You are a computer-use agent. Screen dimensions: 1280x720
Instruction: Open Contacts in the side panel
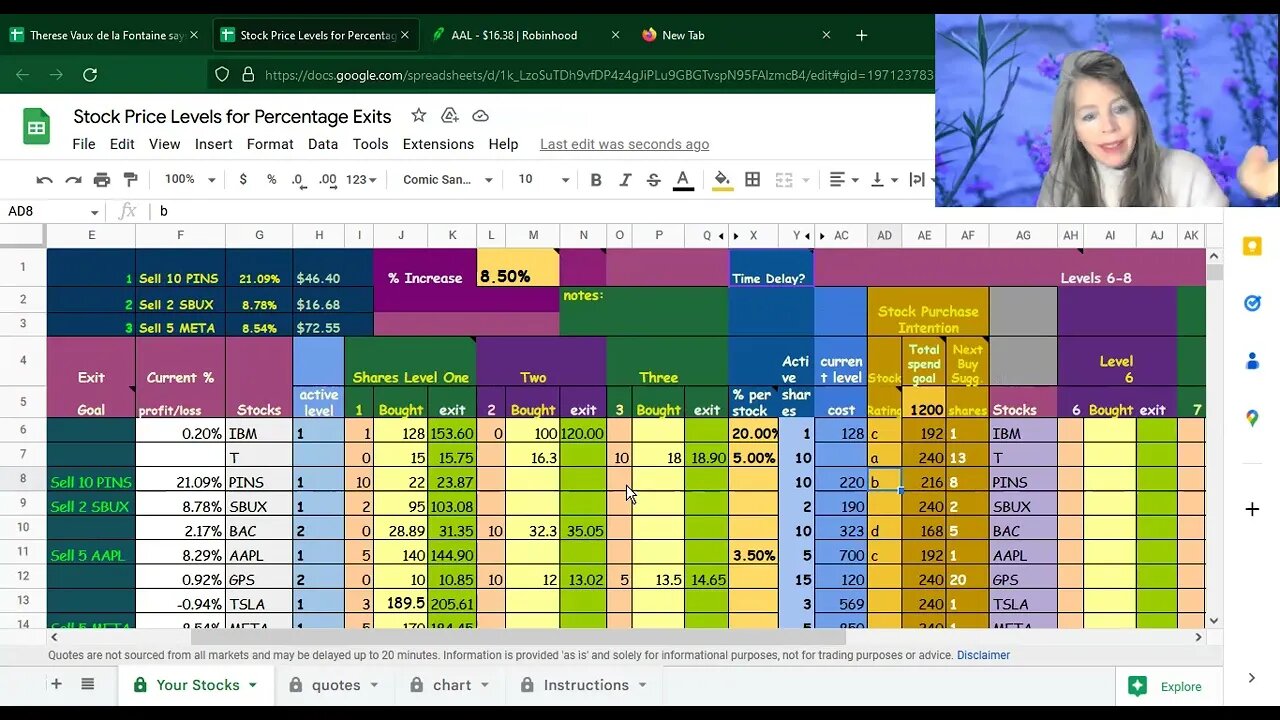click(1252, 361)
